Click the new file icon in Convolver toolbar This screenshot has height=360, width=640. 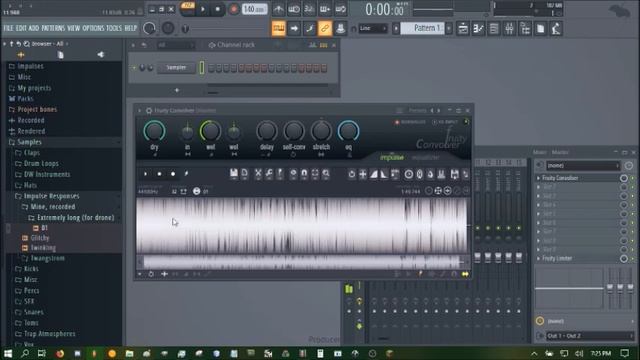(244, 174)
